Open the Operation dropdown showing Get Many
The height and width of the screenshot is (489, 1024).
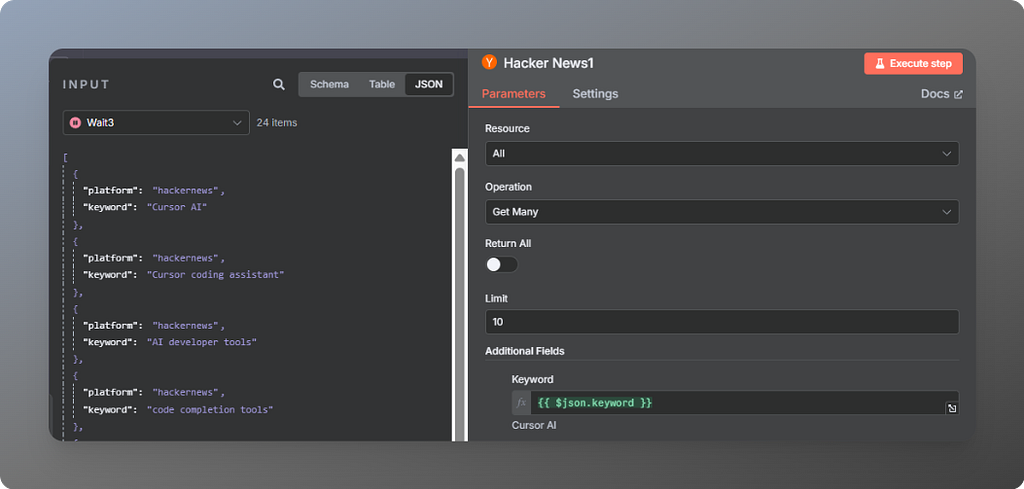(x=722, y=212)
